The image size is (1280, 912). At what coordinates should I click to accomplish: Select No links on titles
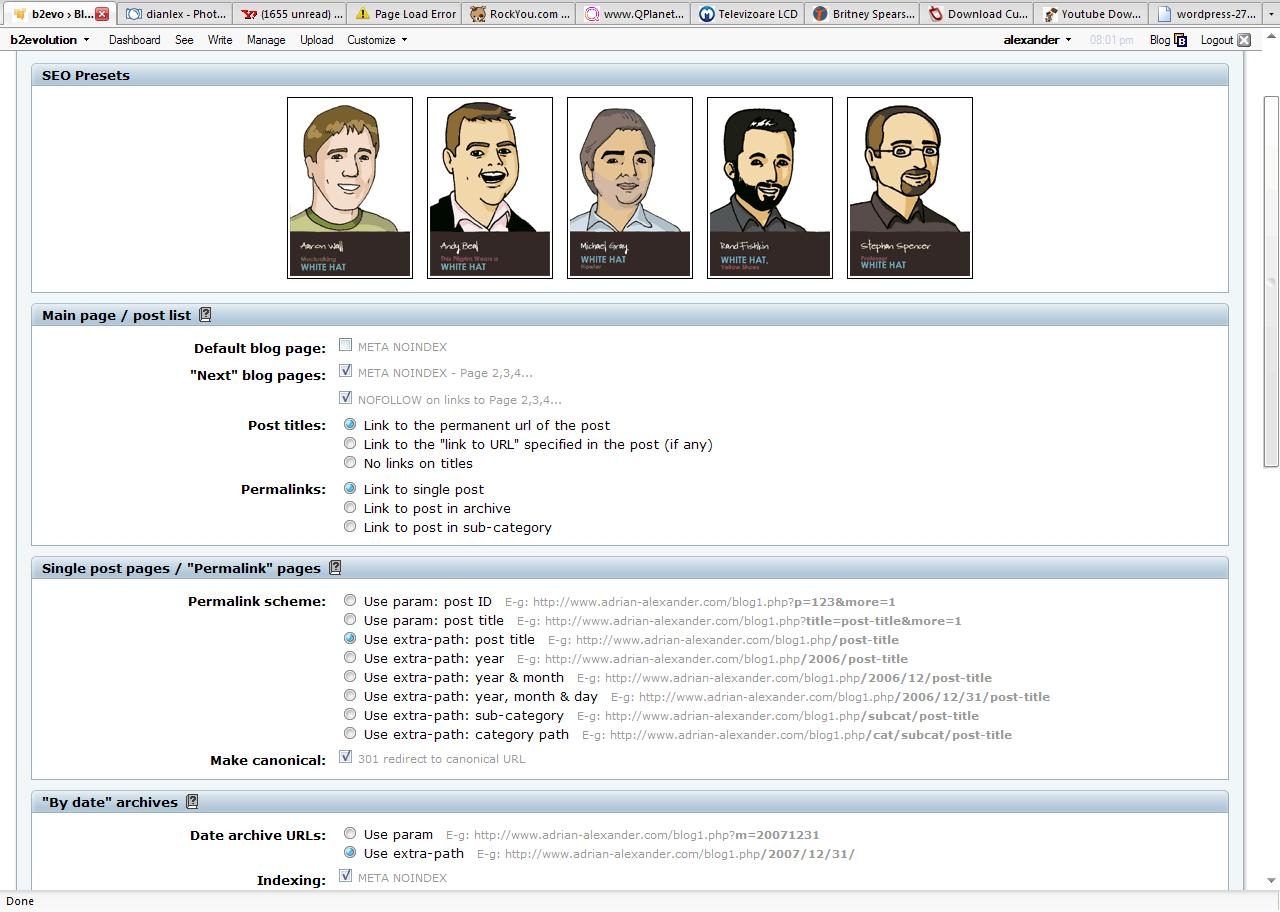(350, 462)
